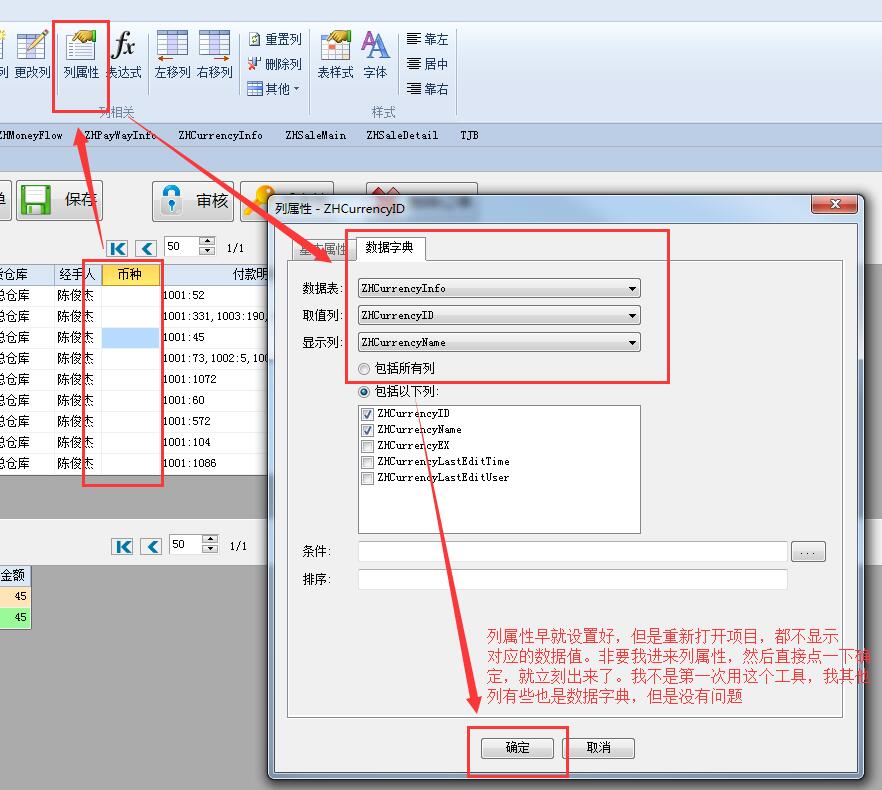Open the 列属性 column properties tool
The image size is (882, 790).
[81, 54]
